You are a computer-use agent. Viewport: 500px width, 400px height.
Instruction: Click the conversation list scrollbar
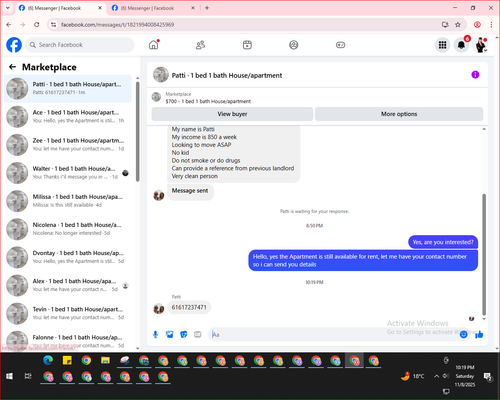[137, 132]
